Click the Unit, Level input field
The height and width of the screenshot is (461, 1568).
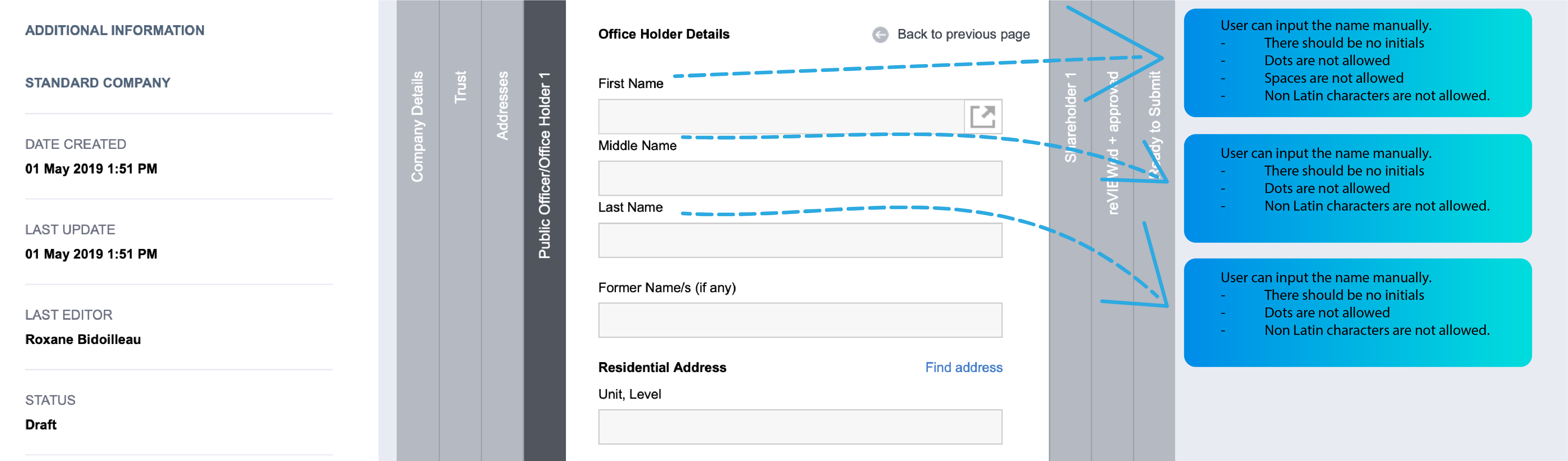[x=799, y=426]
